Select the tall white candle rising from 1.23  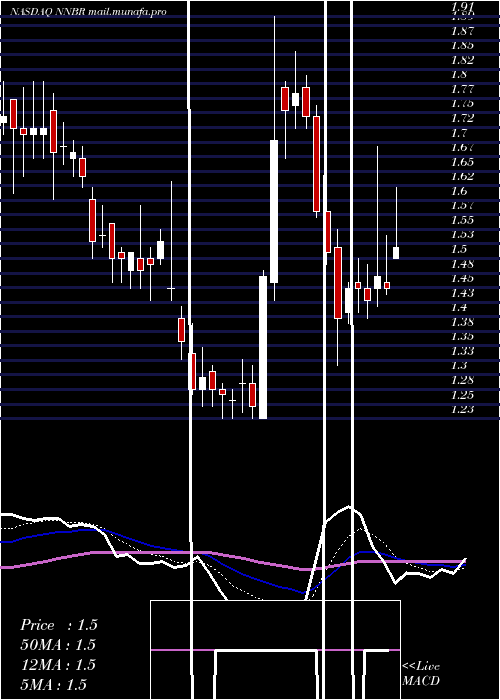263,347
